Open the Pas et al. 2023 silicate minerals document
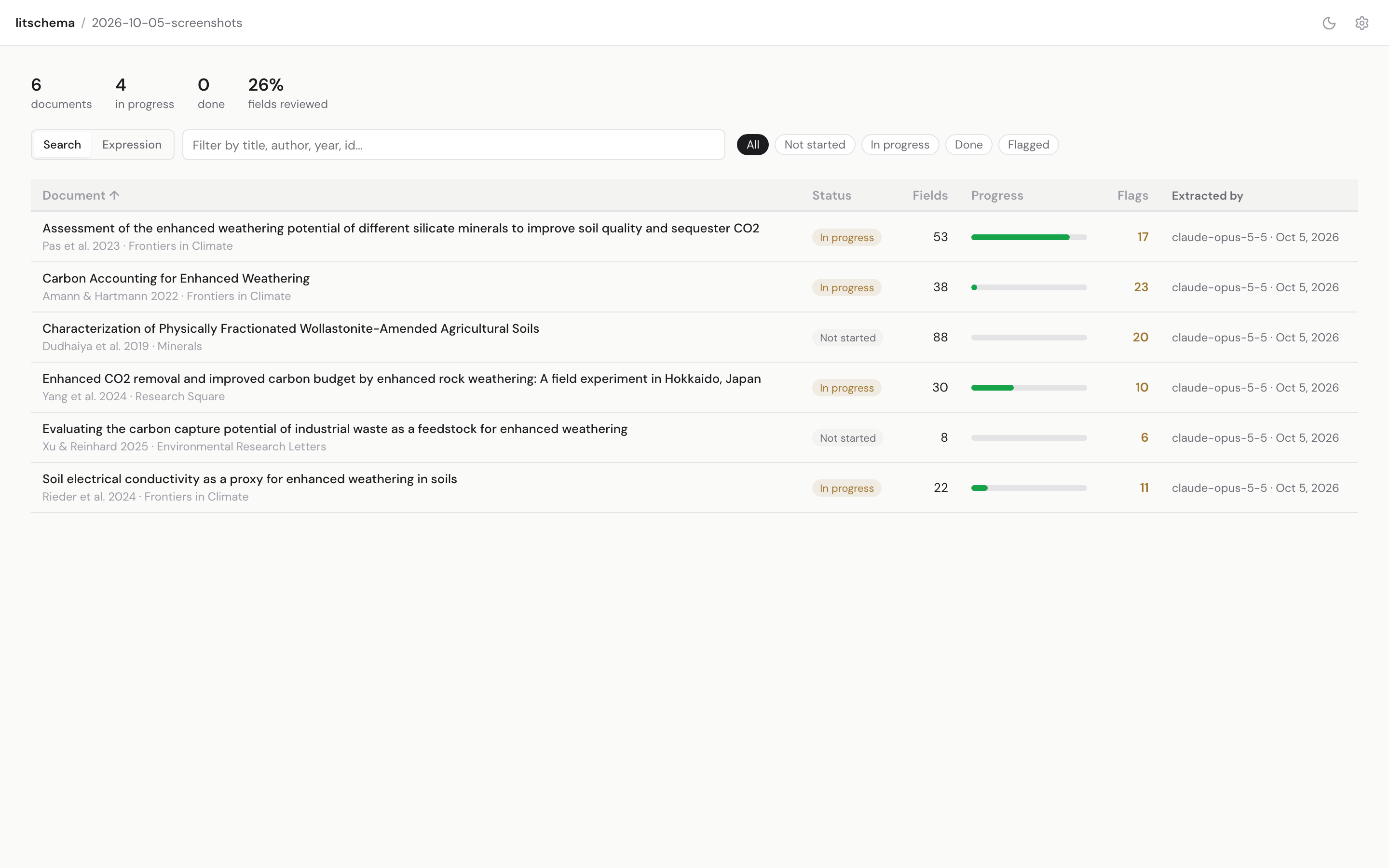 [x=401, y=229]
